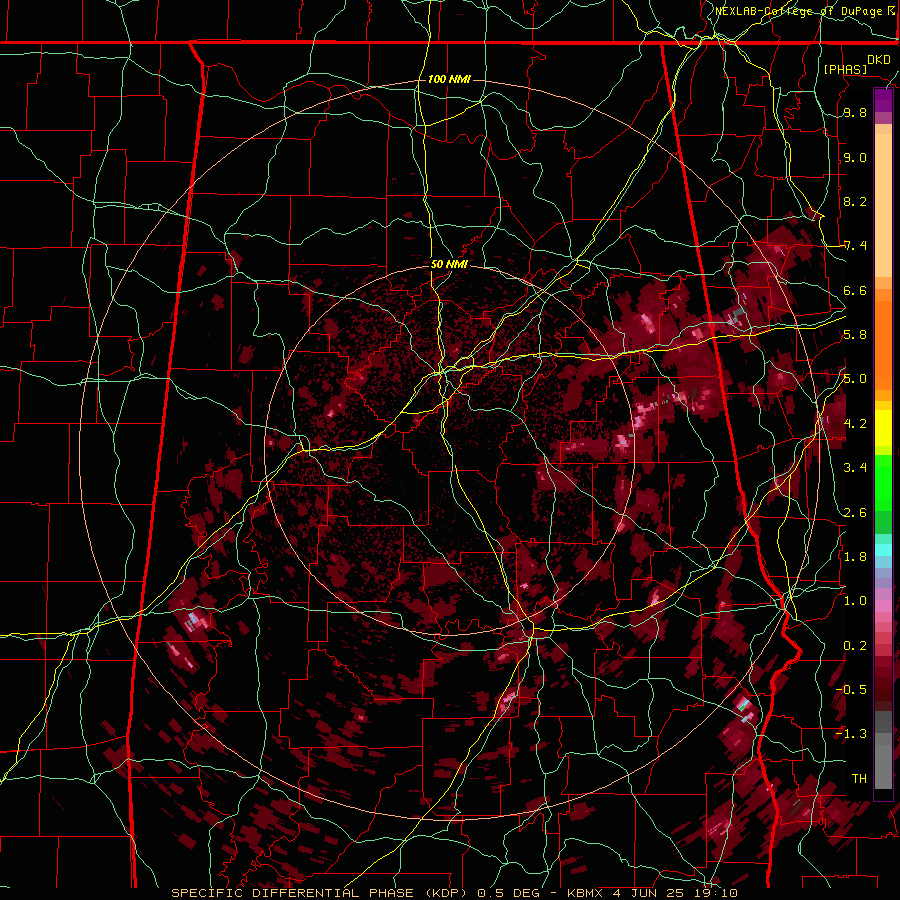The width and height of the screenshot is (900, 900).
Task: Click the 0.2 value on the scale
Action: pyautogui.click(x=855, y=646)
